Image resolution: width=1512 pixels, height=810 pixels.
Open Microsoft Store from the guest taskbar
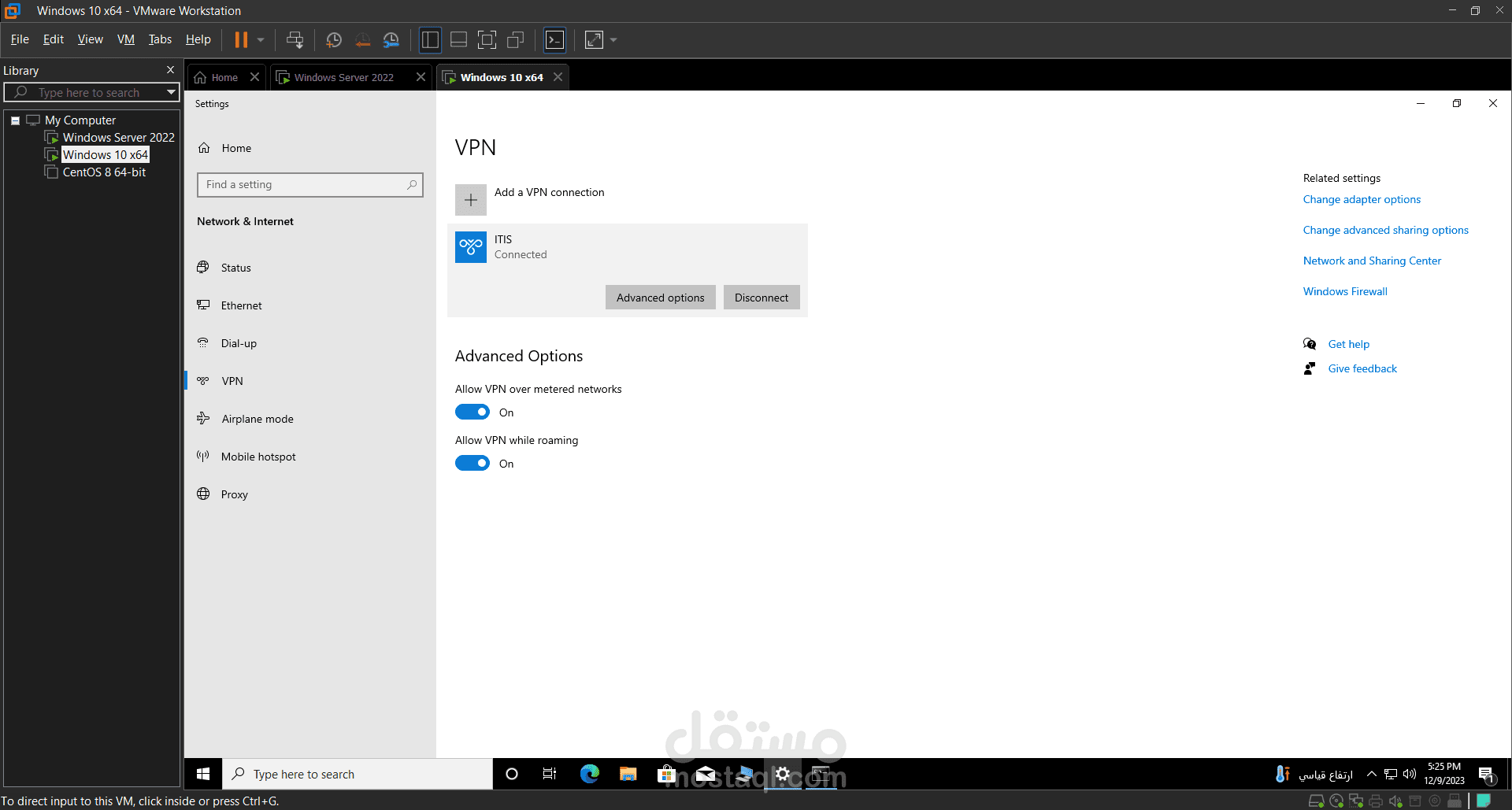click(x=666, y=774)
